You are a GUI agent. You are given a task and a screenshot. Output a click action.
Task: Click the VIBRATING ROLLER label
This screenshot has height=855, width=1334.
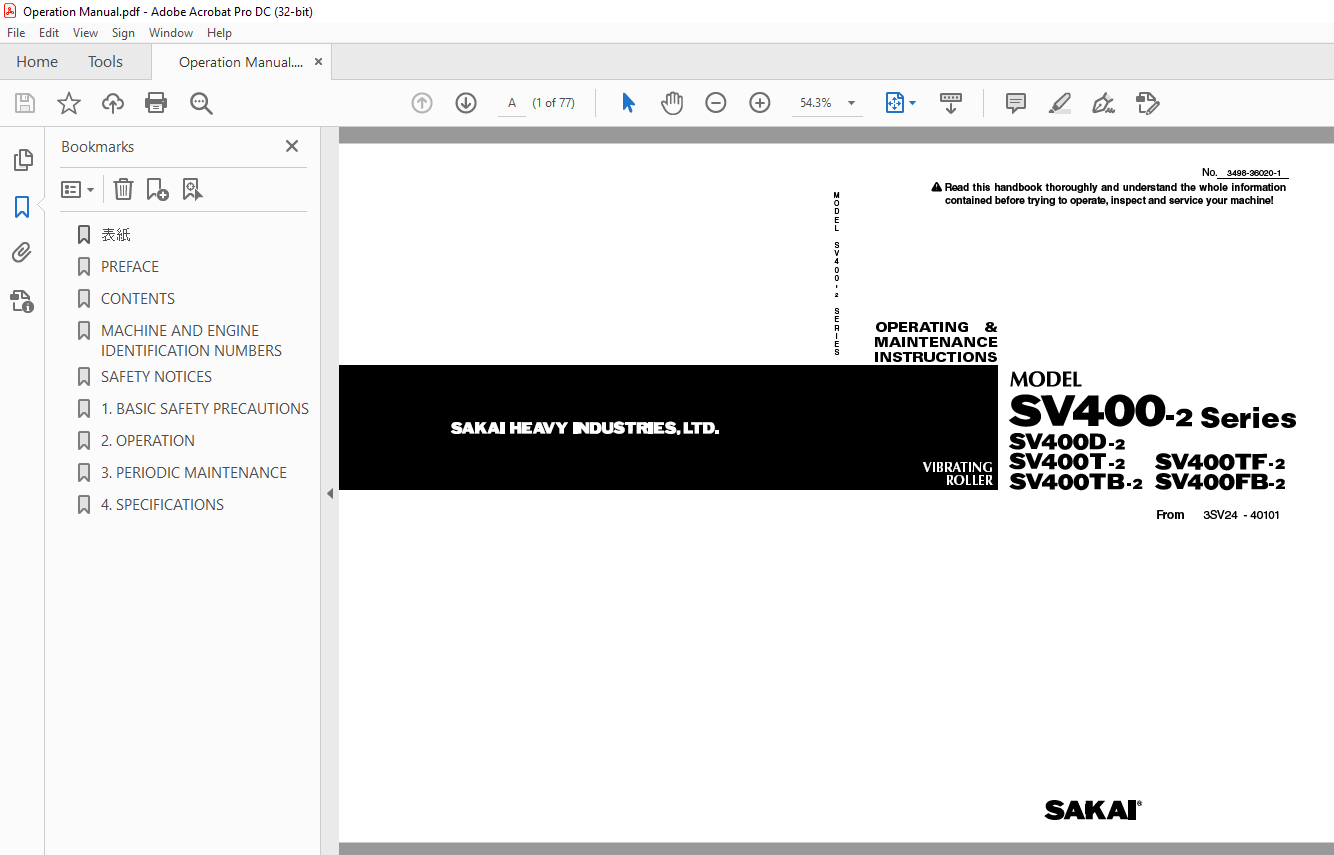(958, 474)
